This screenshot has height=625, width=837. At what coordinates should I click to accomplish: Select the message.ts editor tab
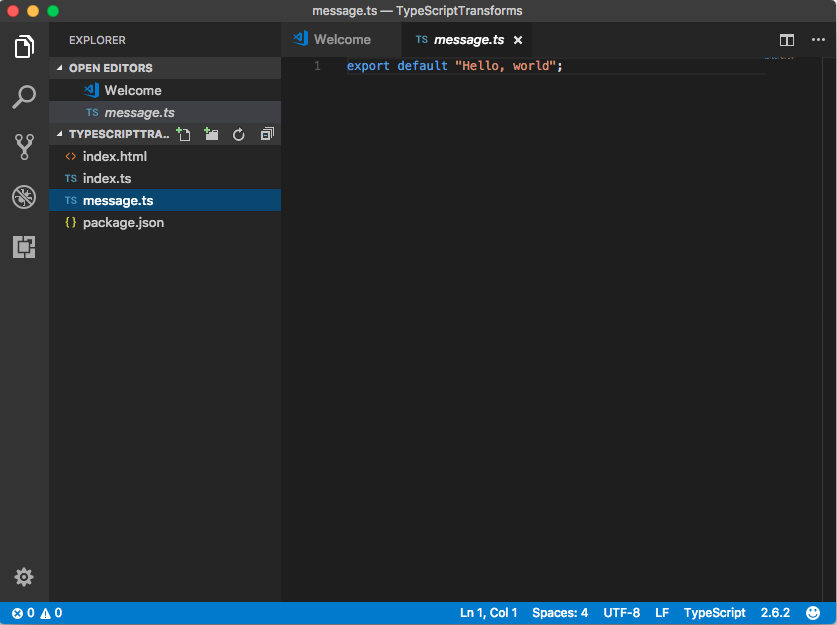pos(467,40)
